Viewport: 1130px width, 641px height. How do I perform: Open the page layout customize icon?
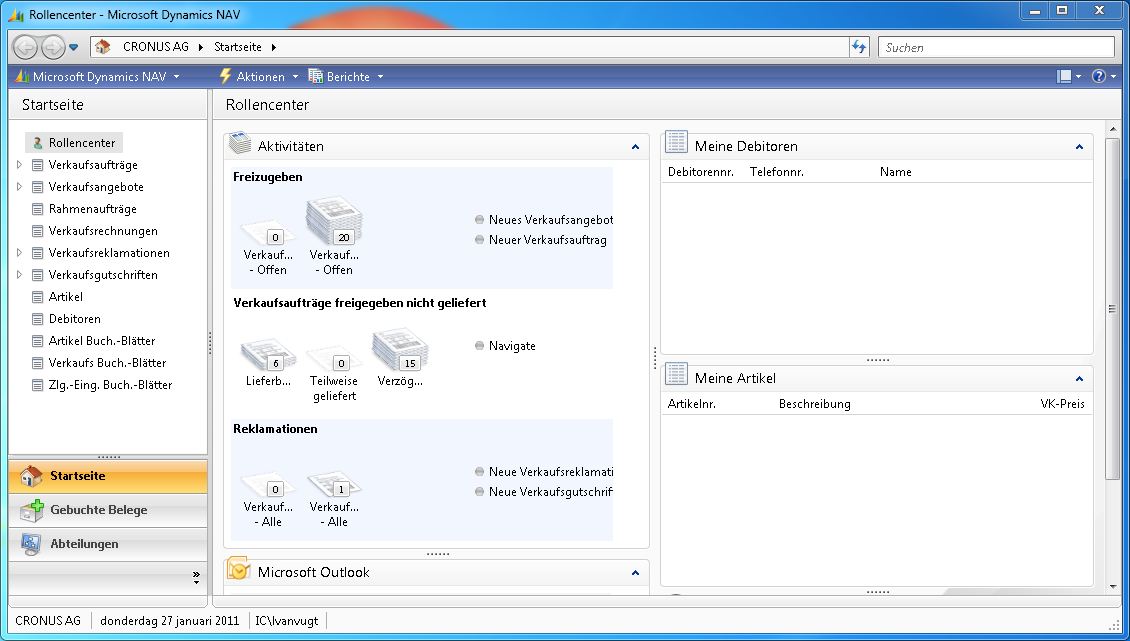click(x=1069, y=76)
